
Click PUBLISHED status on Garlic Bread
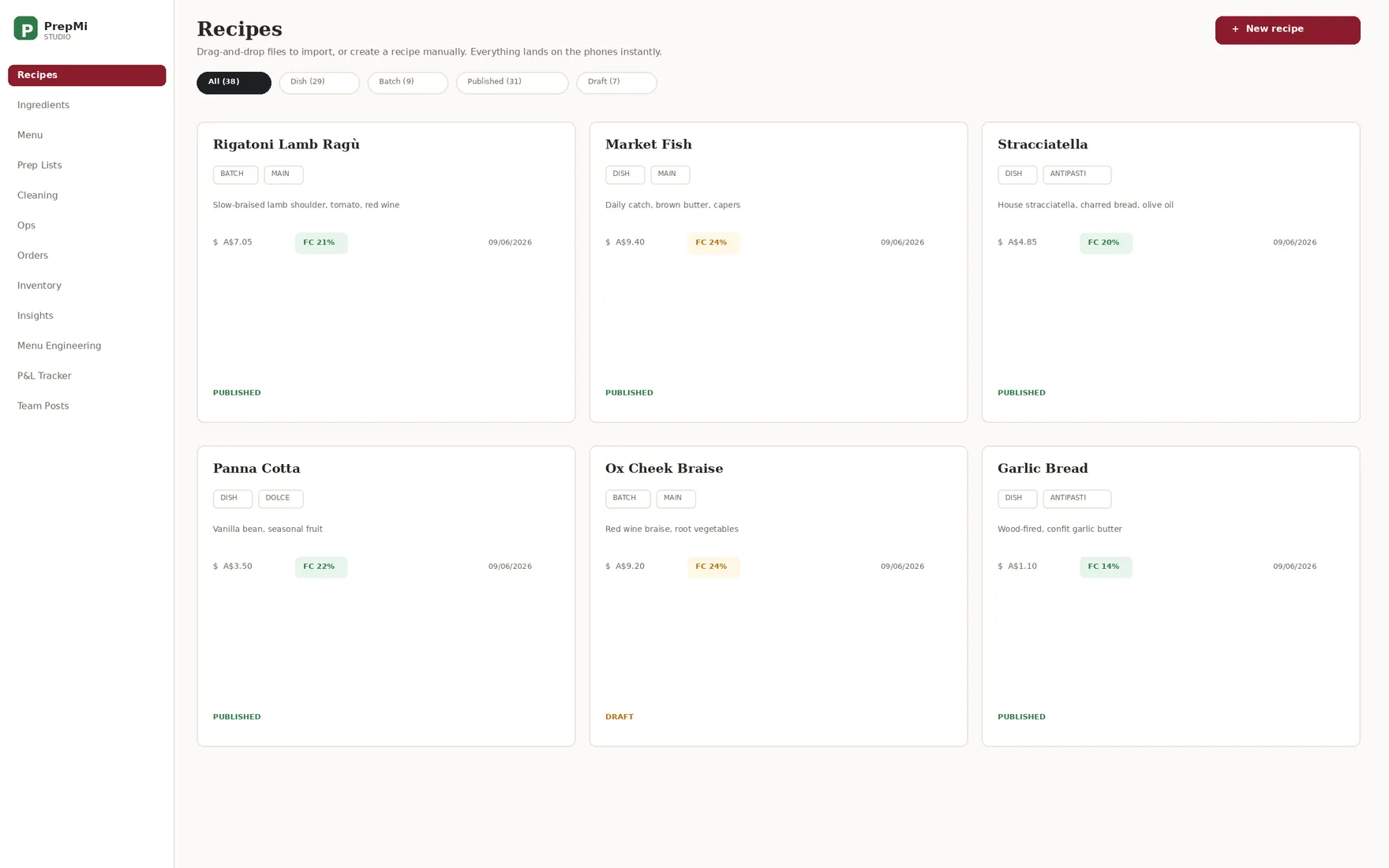(1021, 717)
